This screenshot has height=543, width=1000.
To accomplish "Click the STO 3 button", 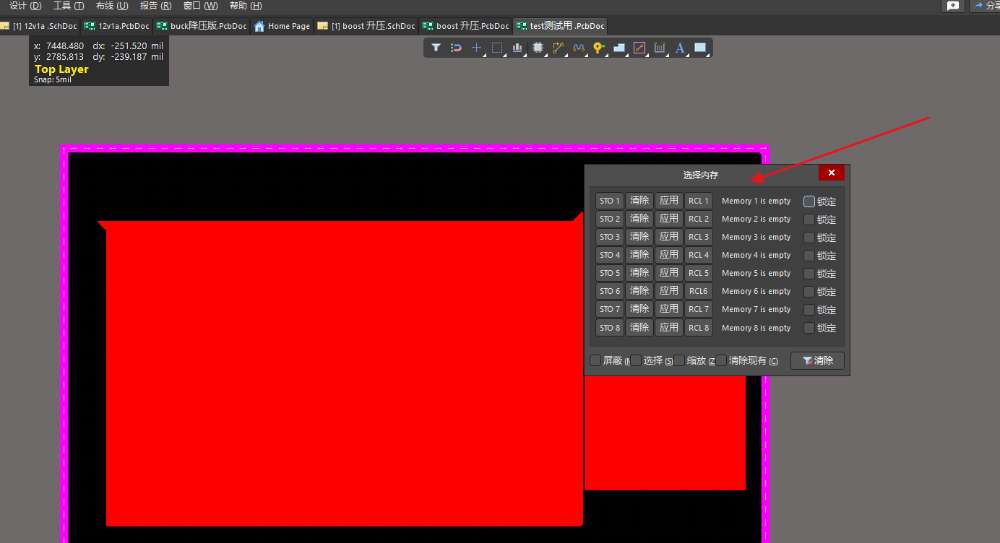I will (609, 237).
